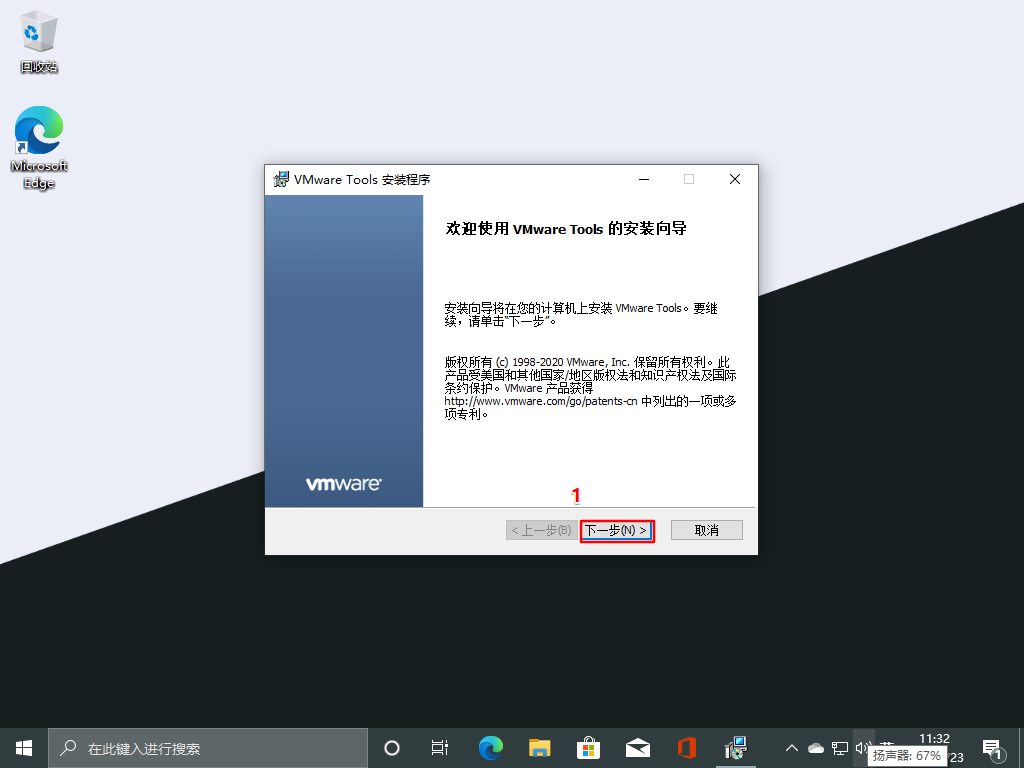Launch Microsoft Edge from the taskbar
Screen dimensions: 1024x768
coord(490,748)
